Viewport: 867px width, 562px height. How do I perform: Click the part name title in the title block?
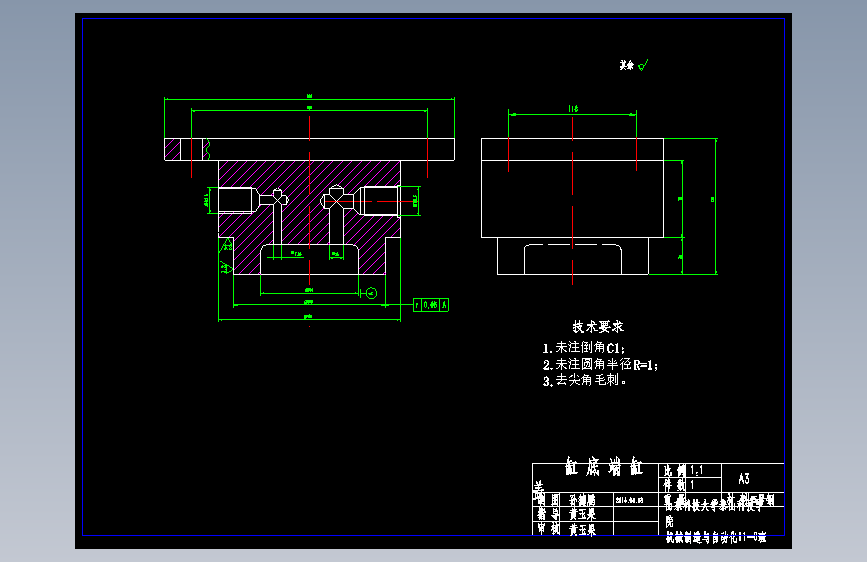pos(603,467)
